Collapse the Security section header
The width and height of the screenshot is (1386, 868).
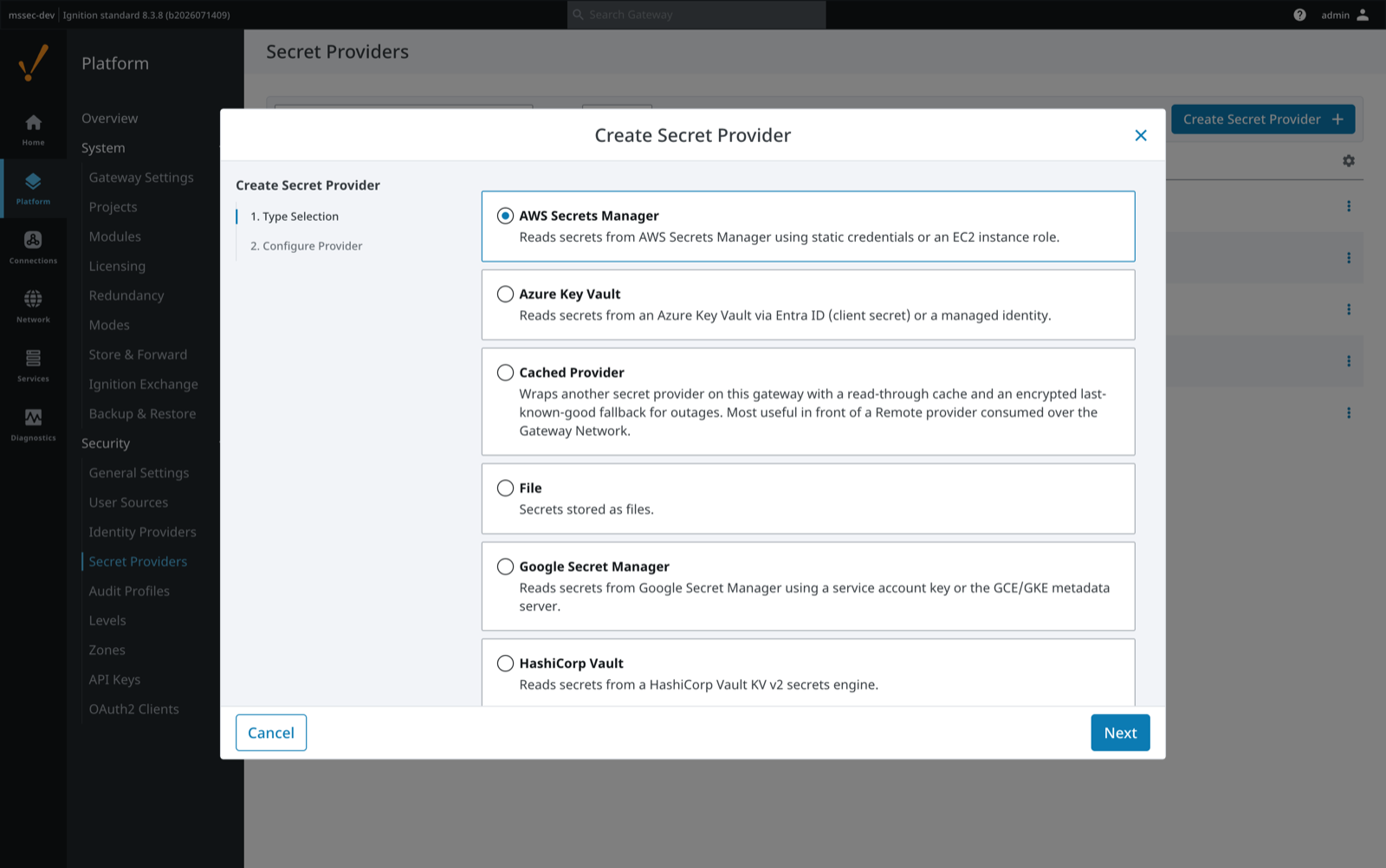tap(106, 444)
